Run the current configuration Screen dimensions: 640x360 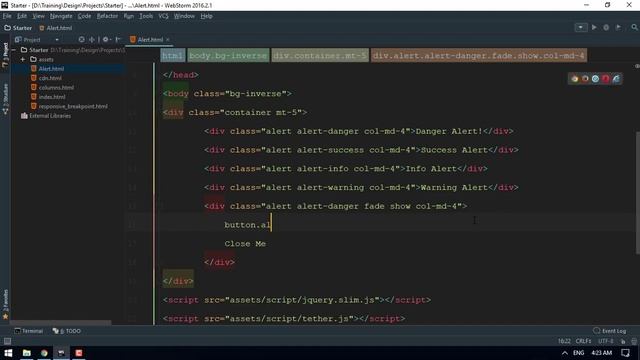594,27
